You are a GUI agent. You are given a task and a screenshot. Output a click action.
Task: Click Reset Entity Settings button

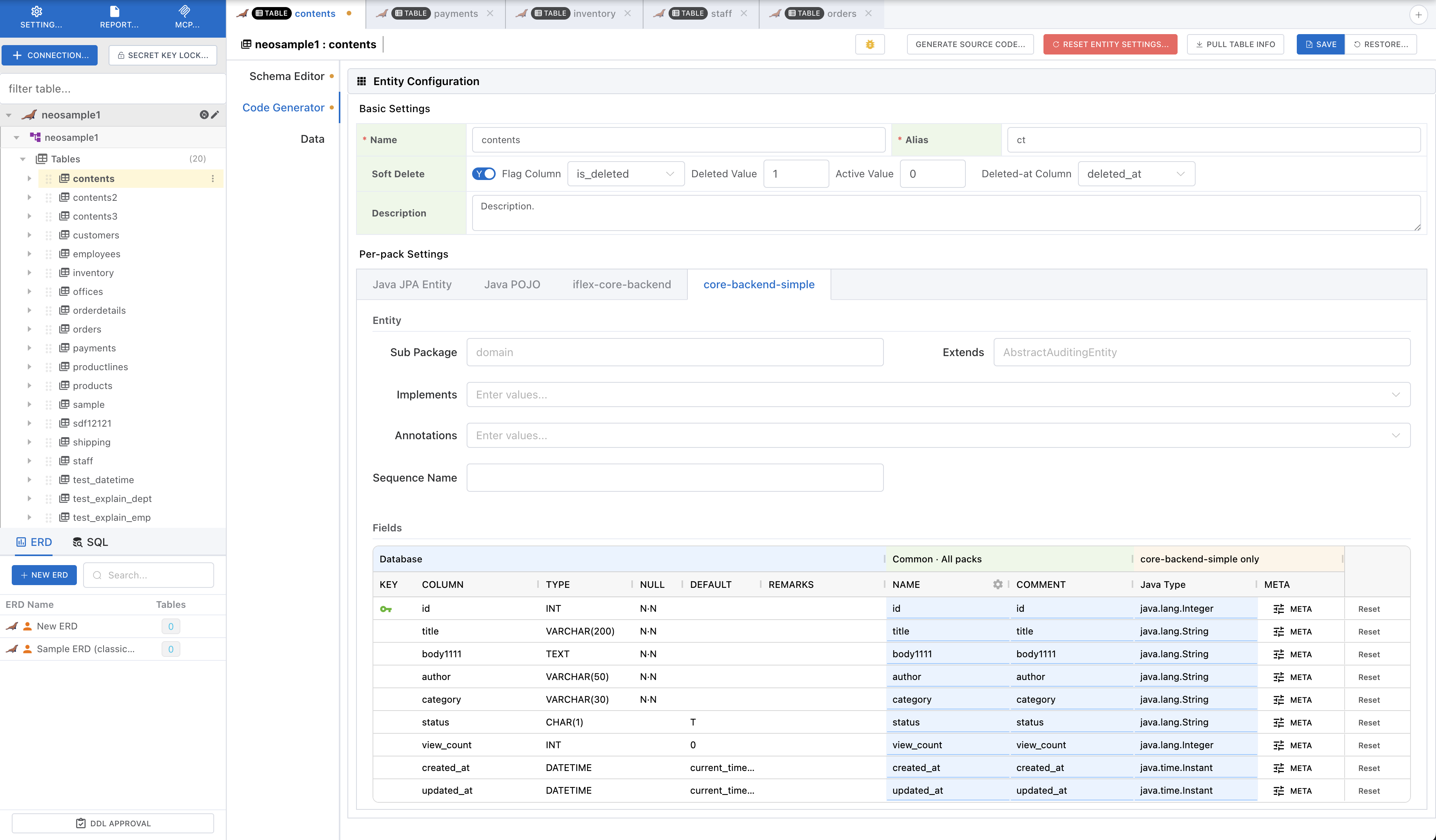[x=1110, y=44]
